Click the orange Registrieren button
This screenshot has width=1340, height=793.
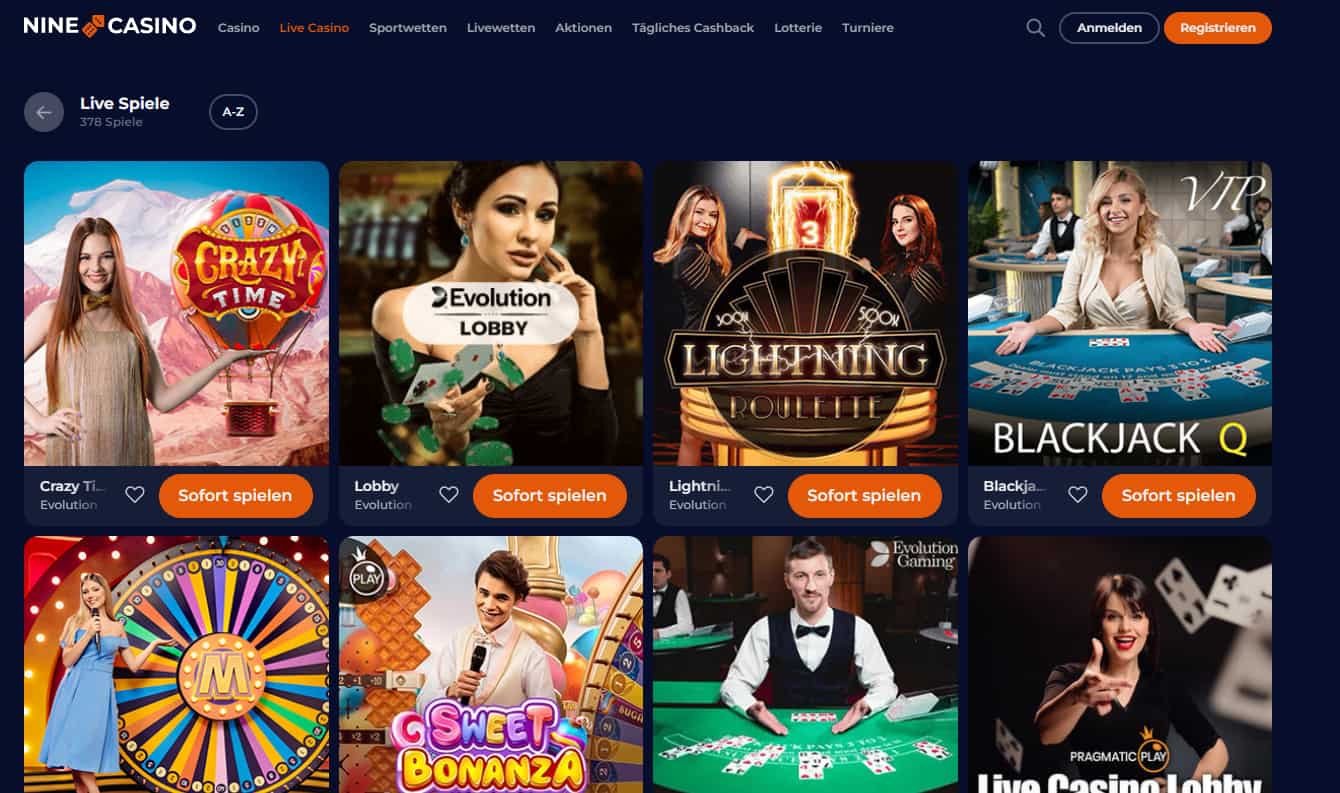point(1218,28)
